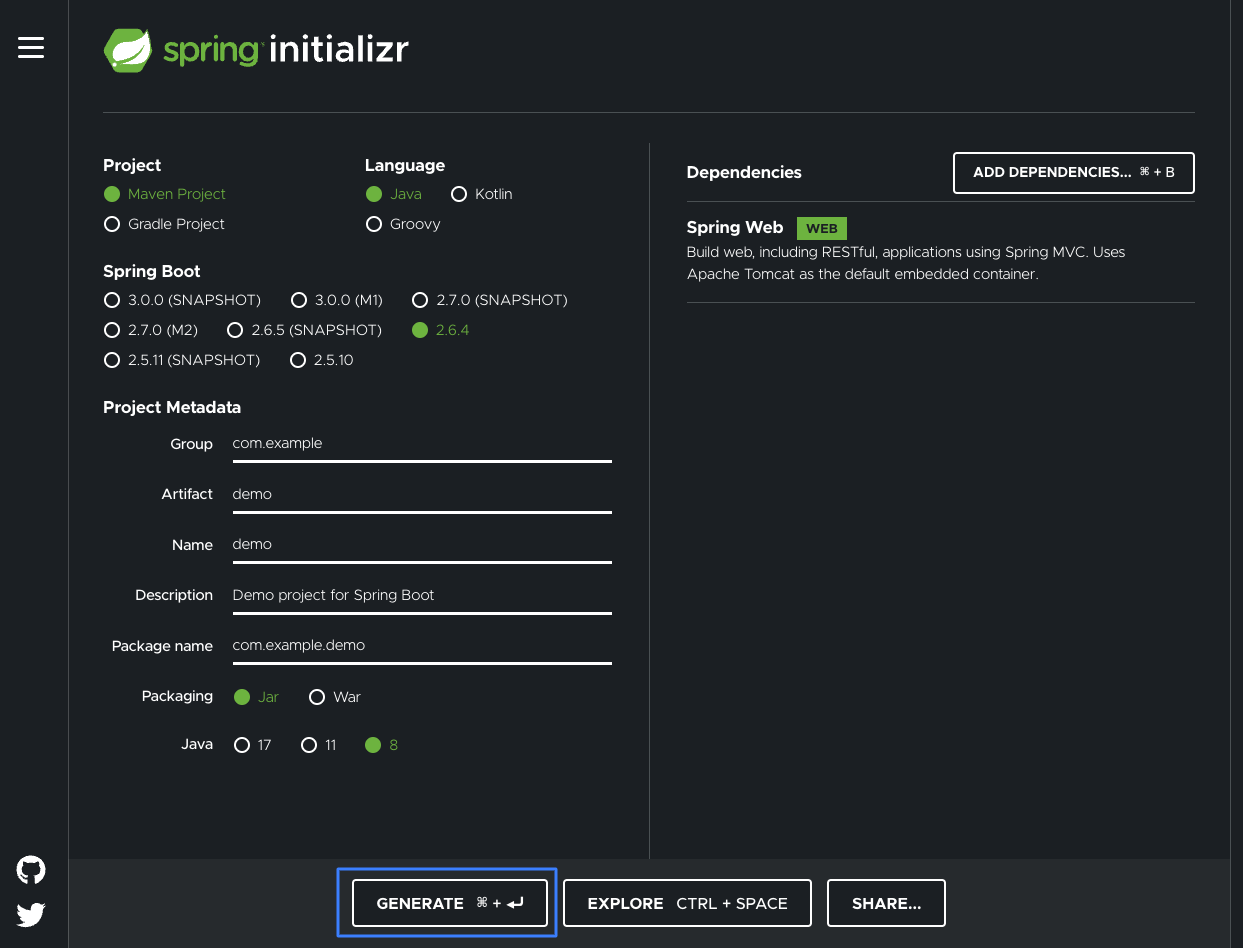Focus the Group input field
The width and height of the screenshot is (1243, 948).
tap(422, 444)
